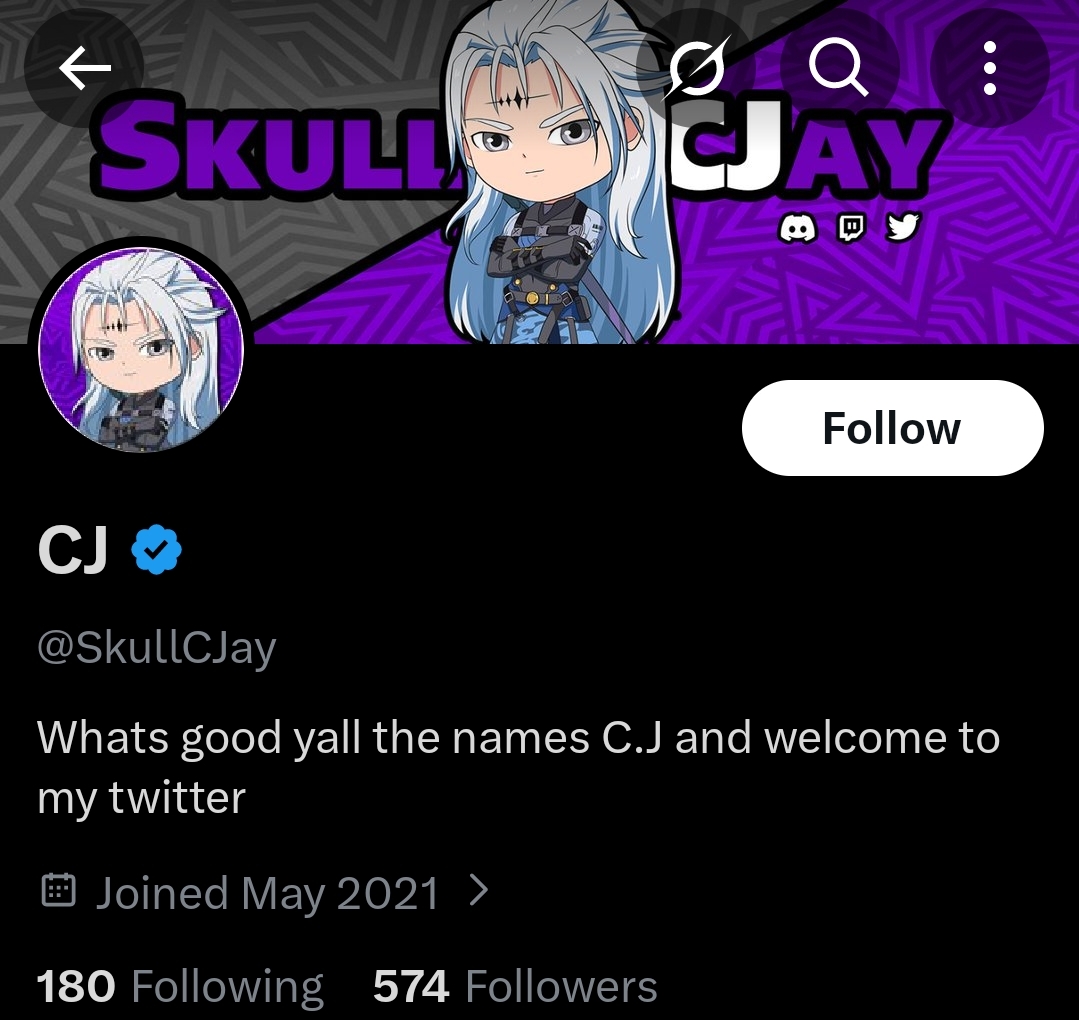Open Joined May 2021 info
Image resolution: width=1079 pixels, height=1020 pixels.
click(x=267, y=893)
